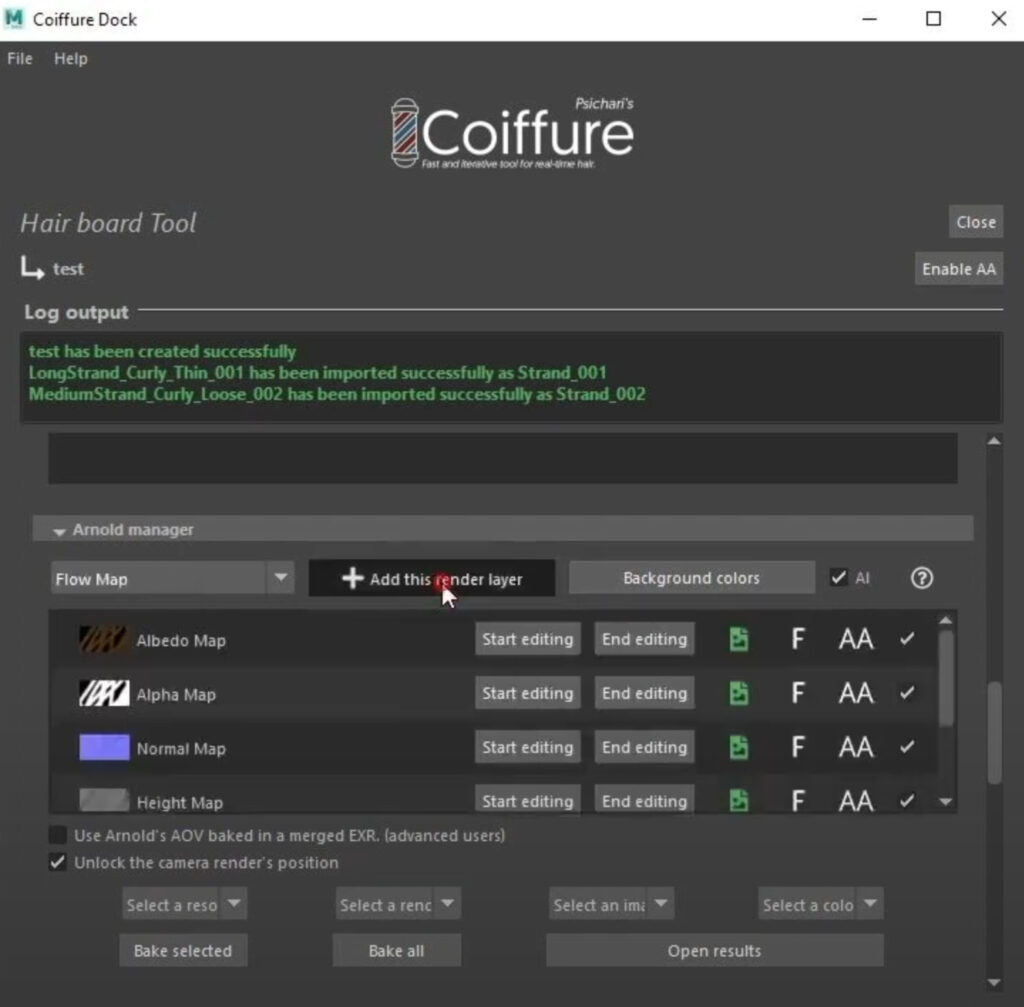Select the Albedo Map thumbnail

click(x=104, y=639)
